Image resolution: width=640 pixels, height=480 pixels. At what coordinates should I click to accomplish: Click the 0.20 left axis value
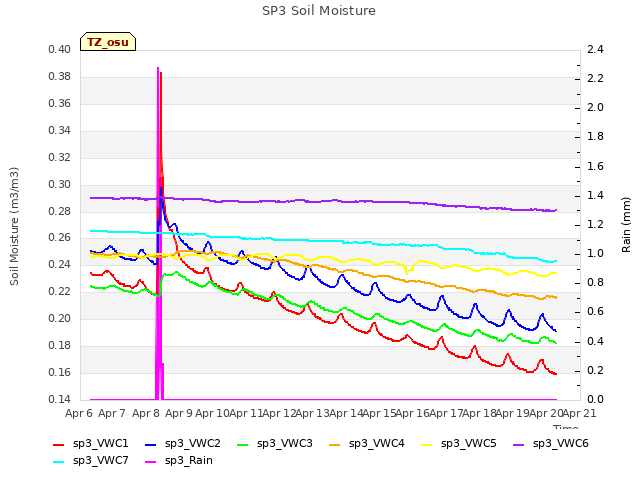(60, 318)
